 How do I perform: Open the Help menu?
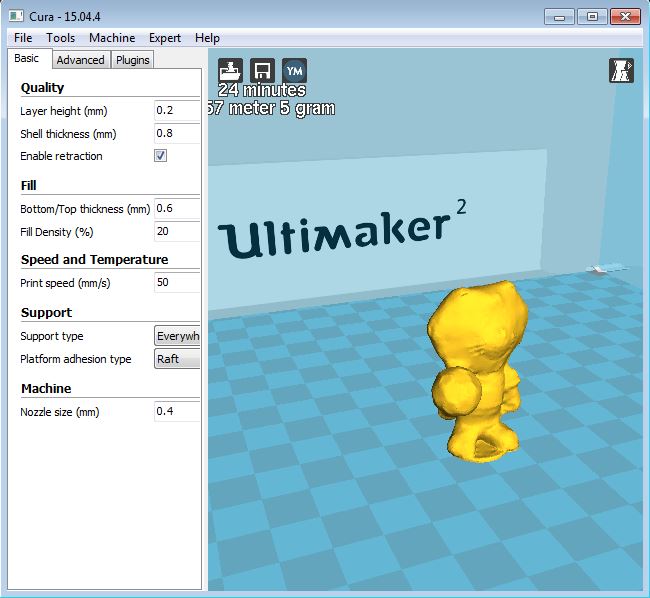[x=207, y=38]
